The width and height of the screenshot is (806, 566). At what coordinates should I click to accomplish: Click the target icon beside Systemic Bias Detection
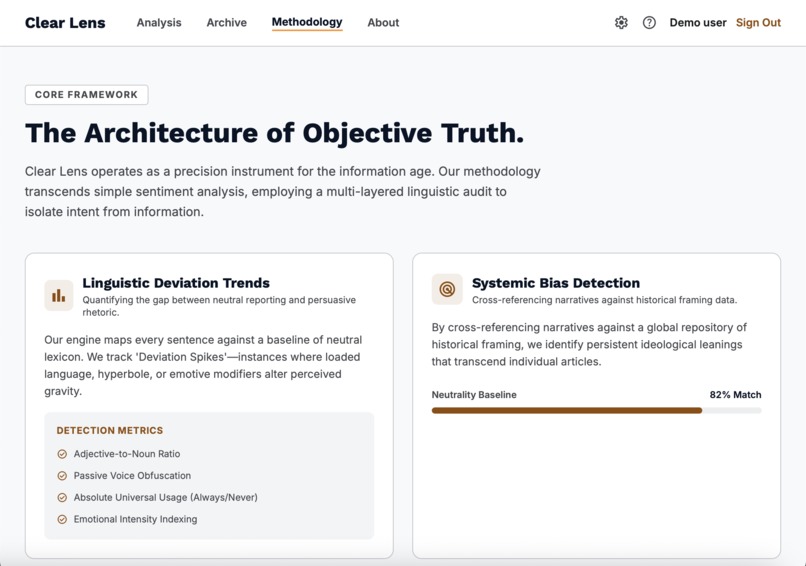(x=447, y=289)
